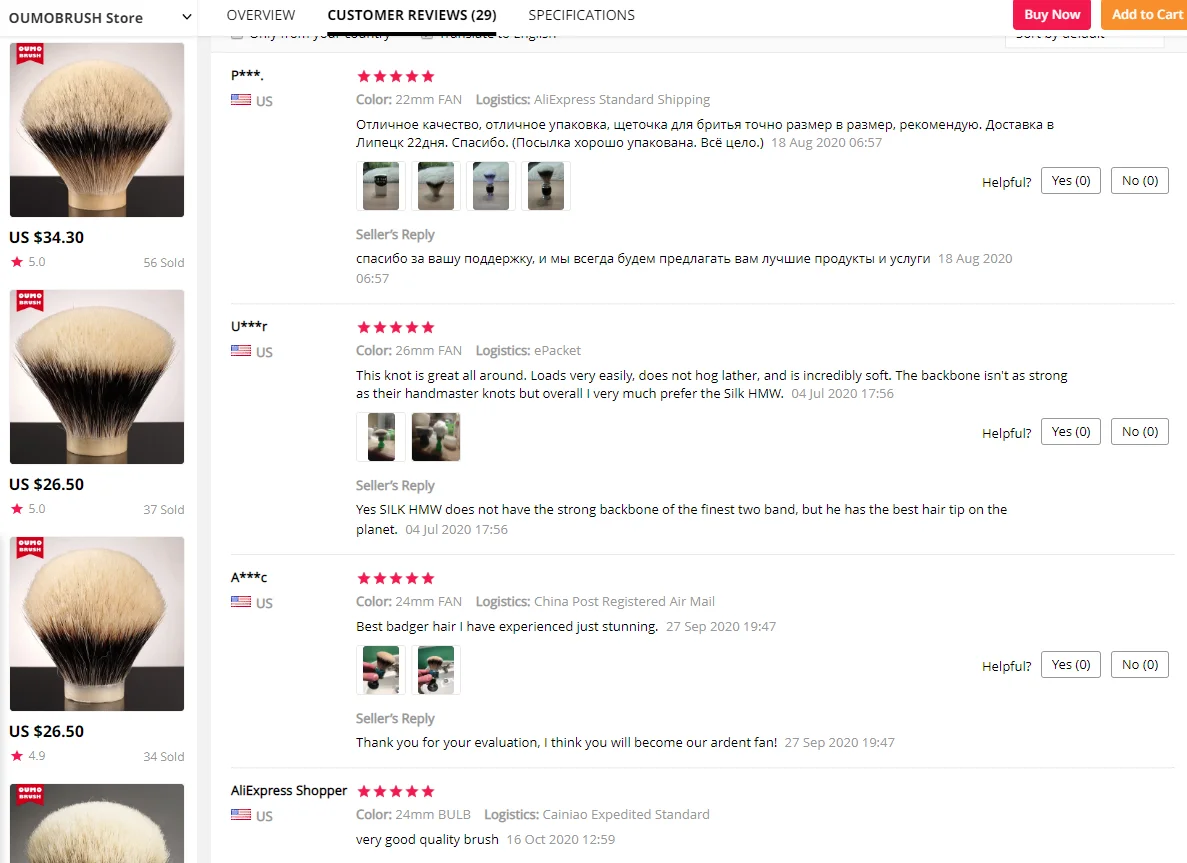Viewport: 1187px width, 863px height.
Task: Click the five-star rating of A***c's review
Action: pyautogui.click(x=396, y=578)
